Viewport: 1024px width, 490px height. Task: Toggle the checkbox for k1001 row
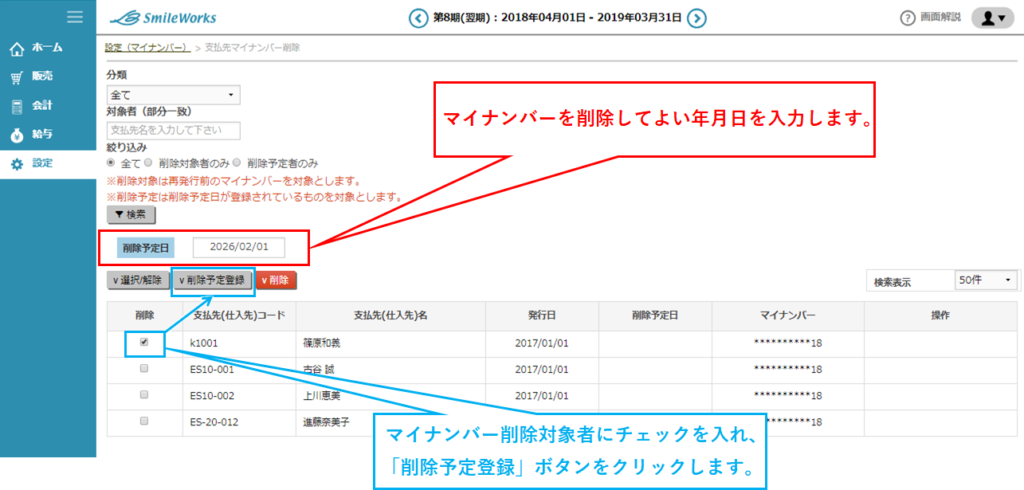click(145, 342)
